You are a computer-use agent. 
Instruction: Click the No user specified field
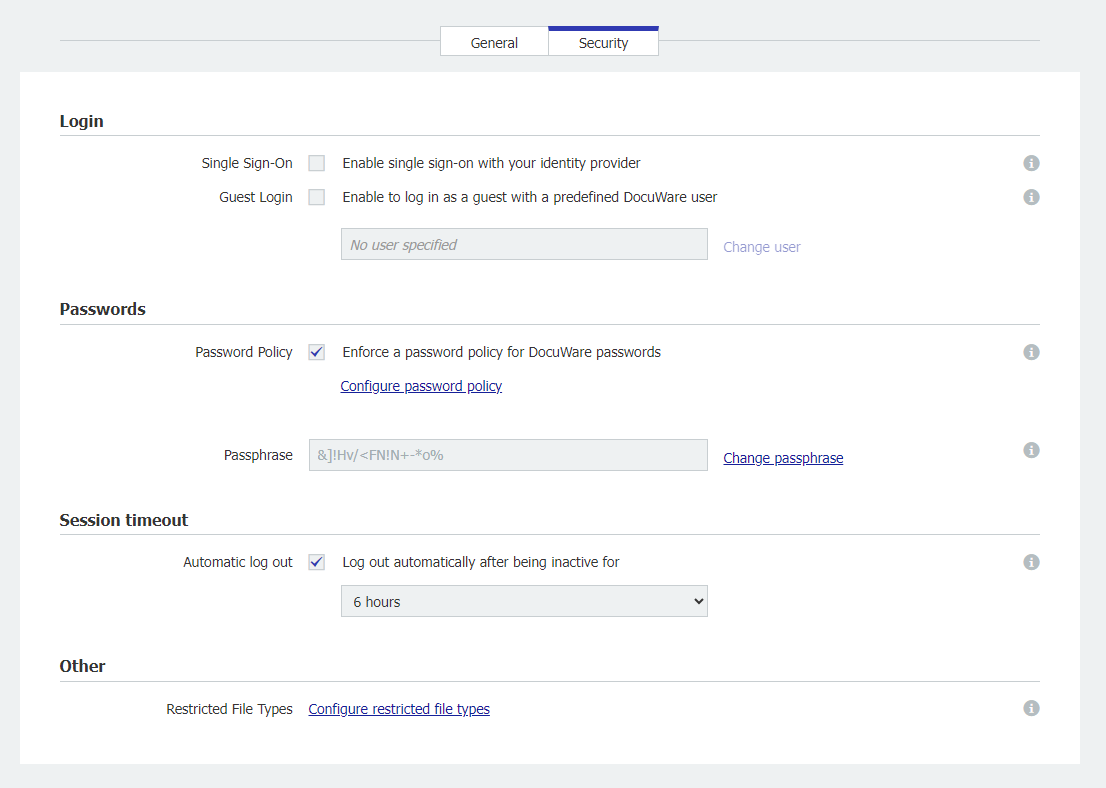tap(524, 245)
